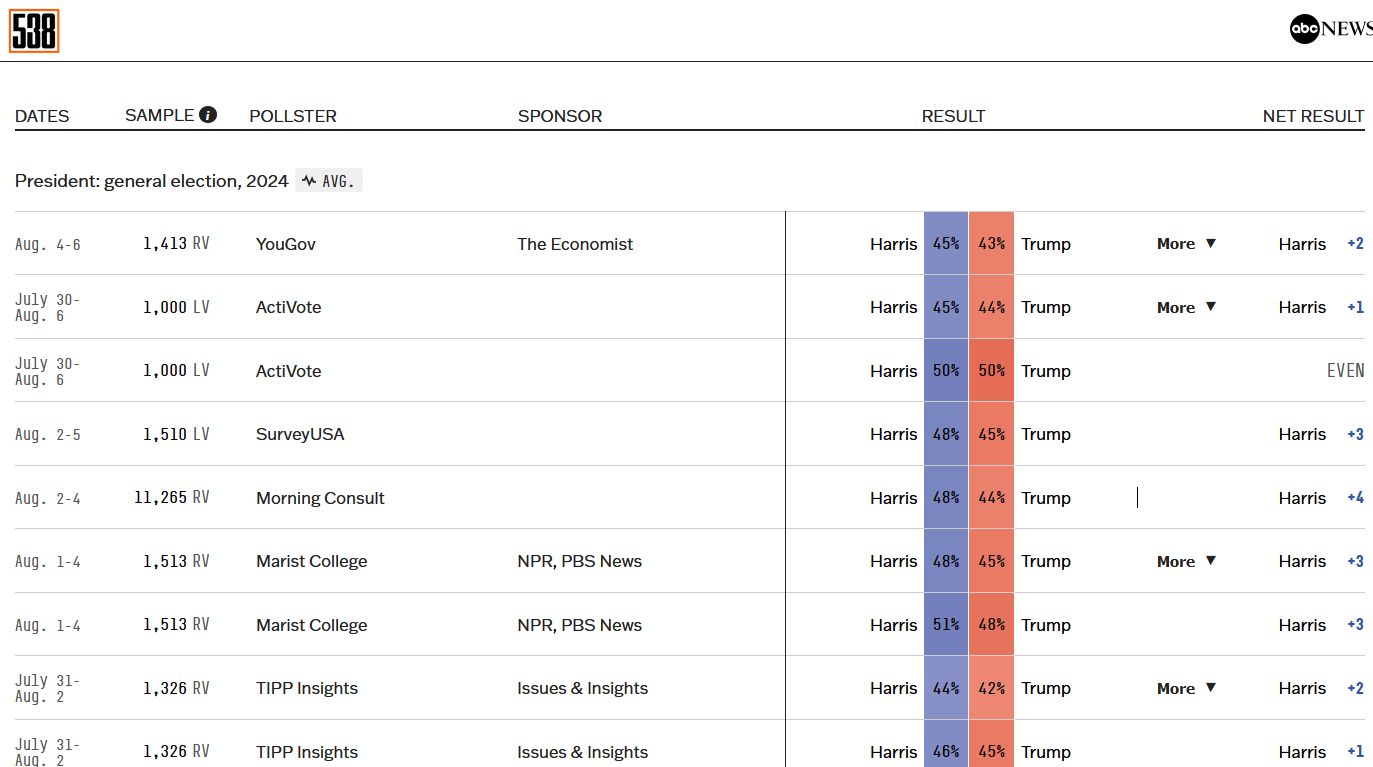Click Issues & Insights sponsor in 44%-42% row
Image resolution: width=1373 pixels, height=767 pixels.
(582, 688)
